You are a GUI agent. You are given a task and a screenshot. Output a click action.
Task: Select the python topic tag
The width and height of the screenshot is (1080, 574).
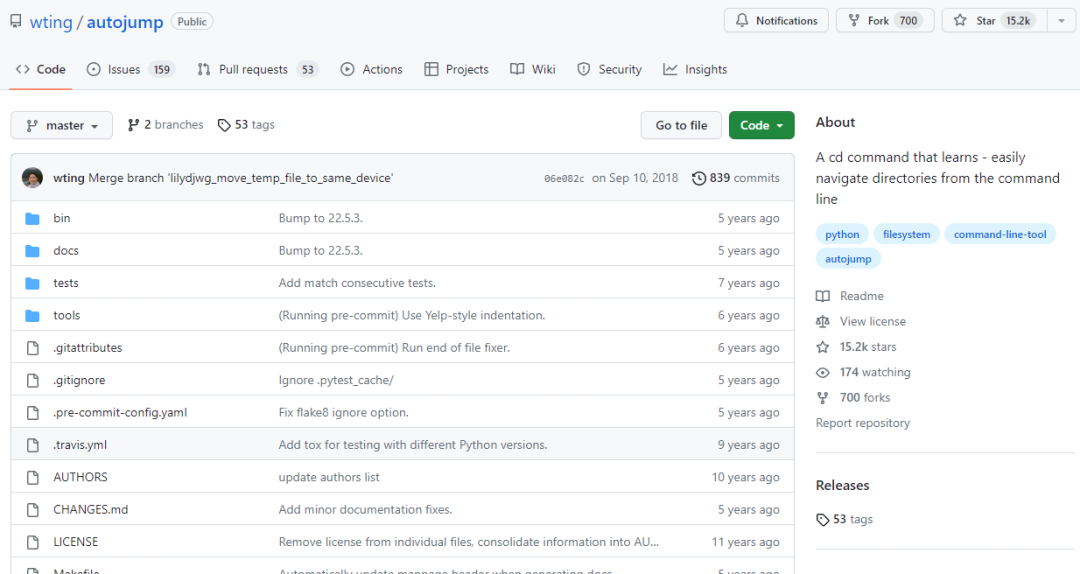tap(842, 234)
